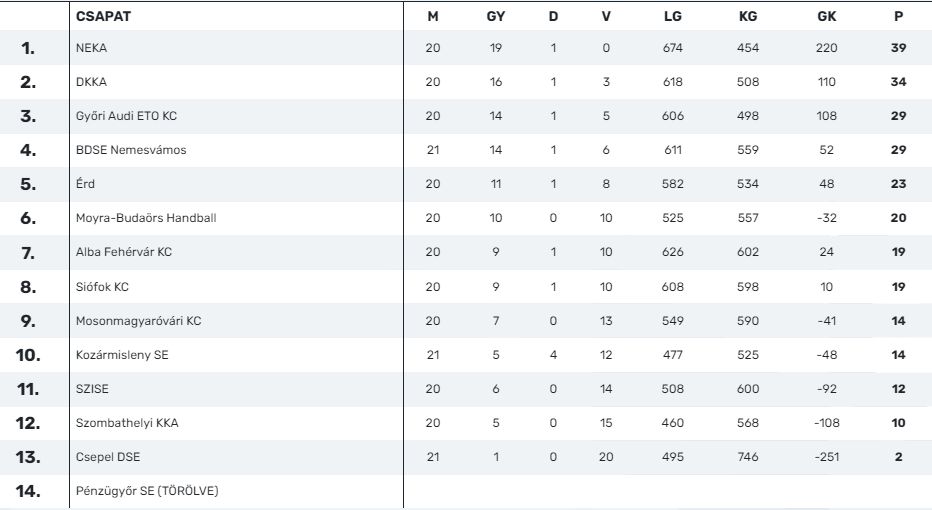
Task: Select Győri Audi ETO KC team
Action: pyautogui.click(x=126, y=116)
